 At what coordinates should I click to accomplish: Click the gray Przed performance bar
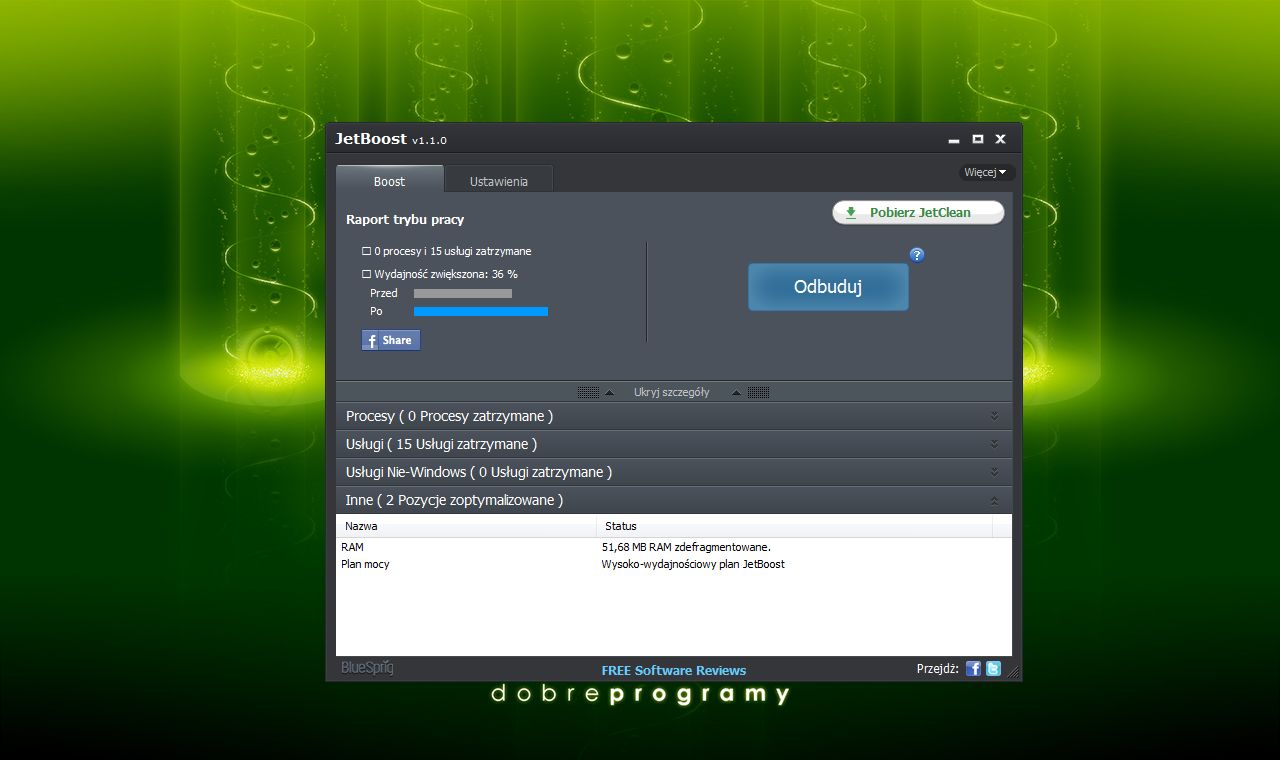click(x=463, y=294)
